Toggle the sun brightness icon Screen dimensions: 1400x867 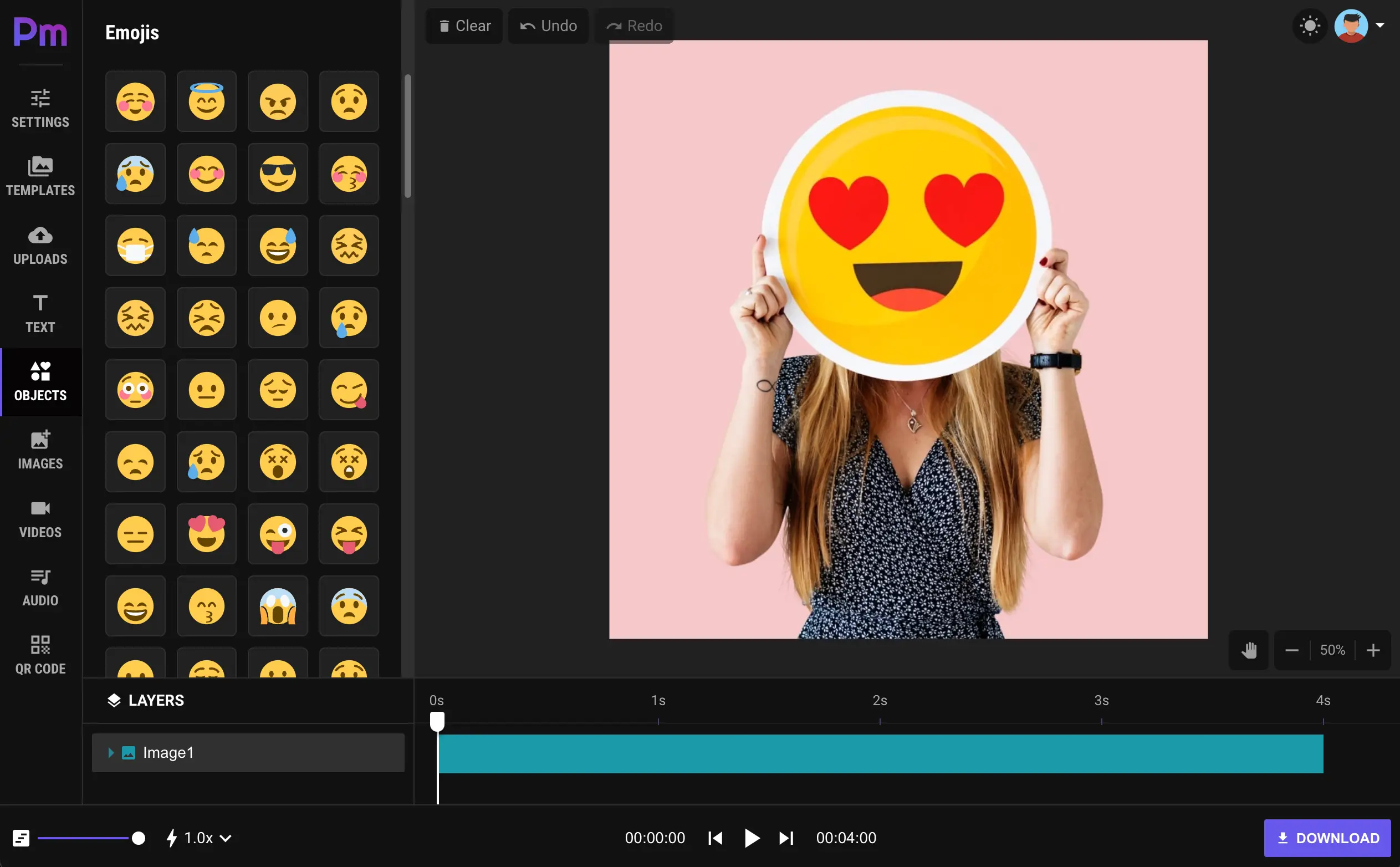tap(1310, 25)
